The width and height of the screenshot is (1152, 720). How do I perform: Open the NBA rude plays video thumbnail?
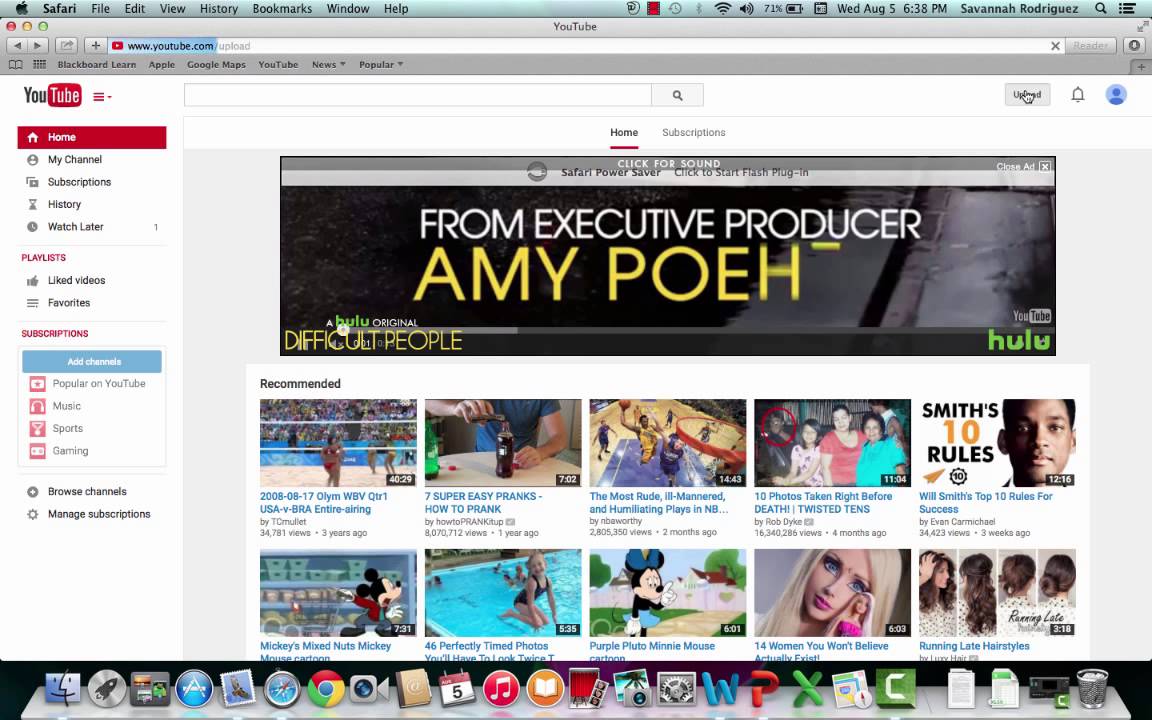click(x=667, y=443)
